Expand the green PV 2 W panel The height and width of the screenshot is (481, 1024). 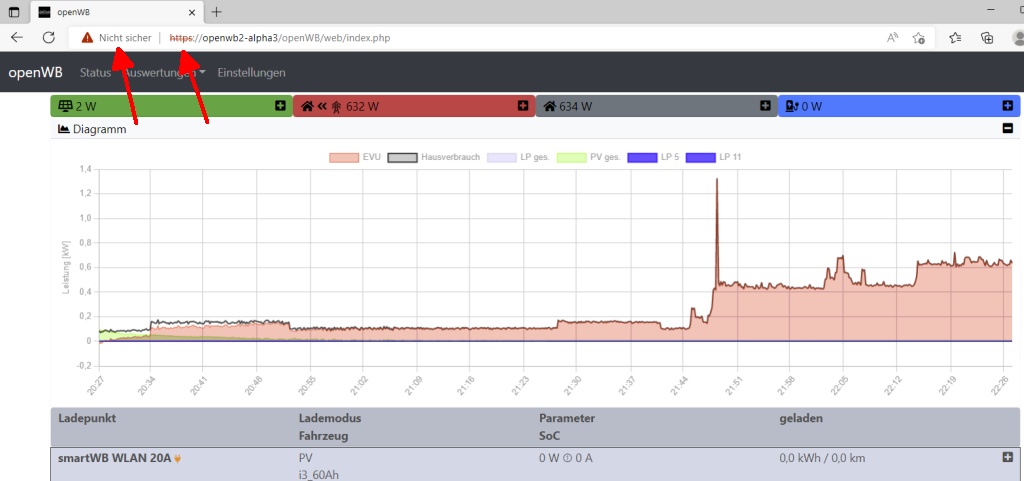tap(280, 106)
